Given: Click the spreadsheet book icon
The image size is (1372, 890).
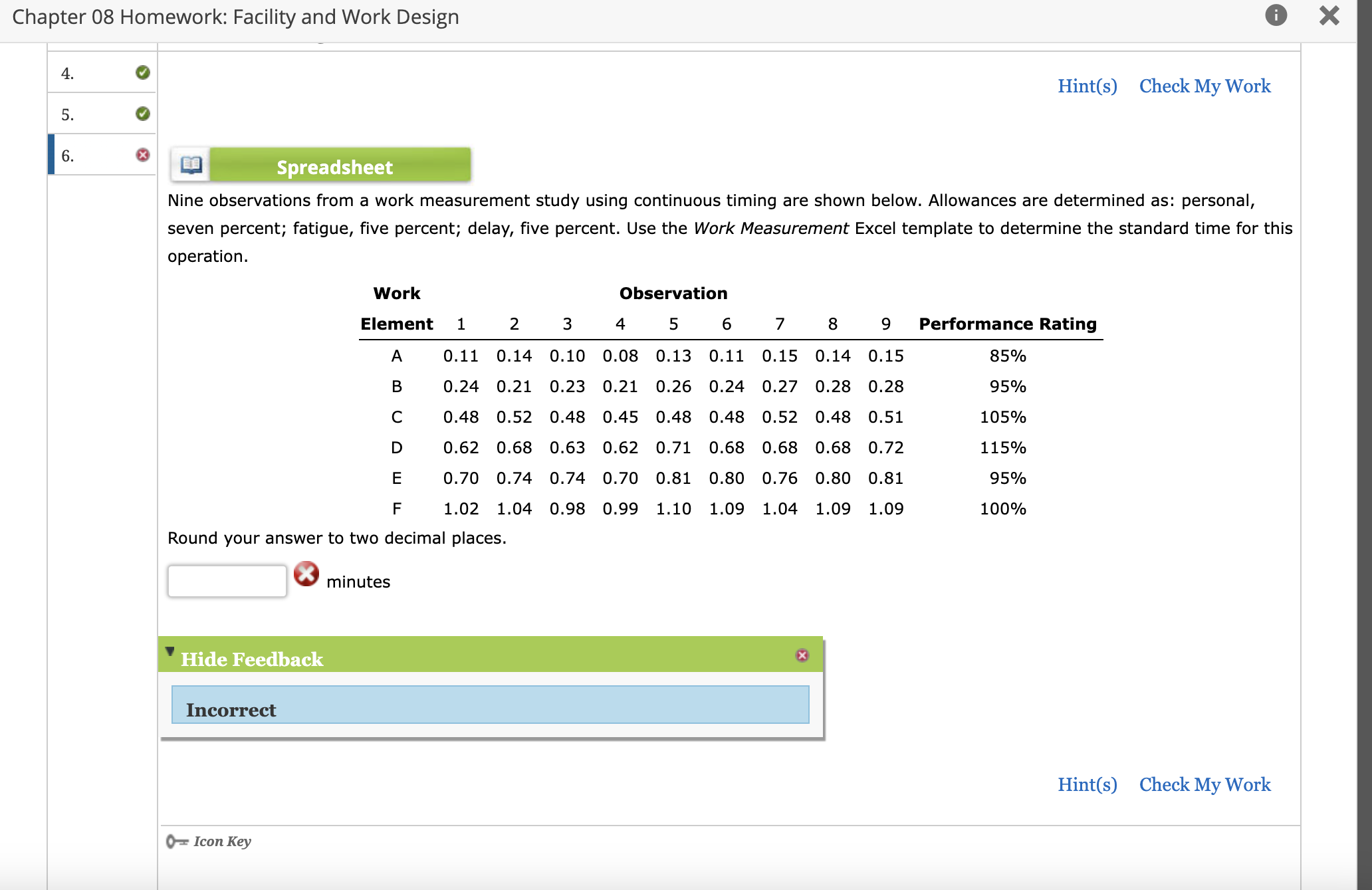Looking at the screenshot, I should (x=191, y=165).
